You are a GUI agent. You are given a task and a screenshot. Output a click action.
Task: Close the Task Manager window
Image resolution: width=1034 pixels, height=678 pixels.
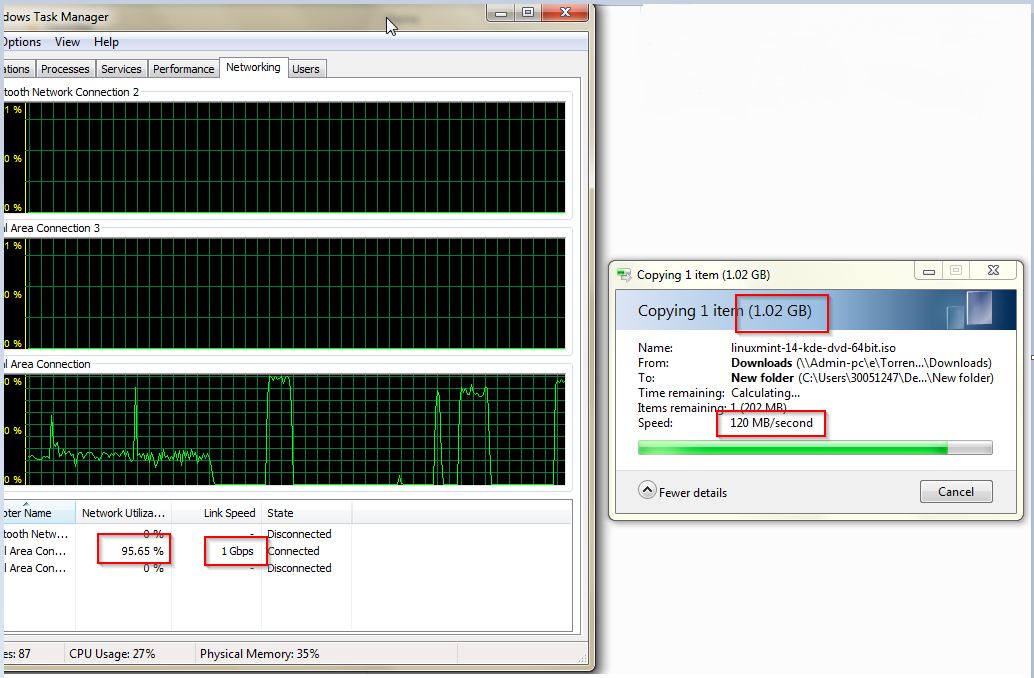point(566,13)
